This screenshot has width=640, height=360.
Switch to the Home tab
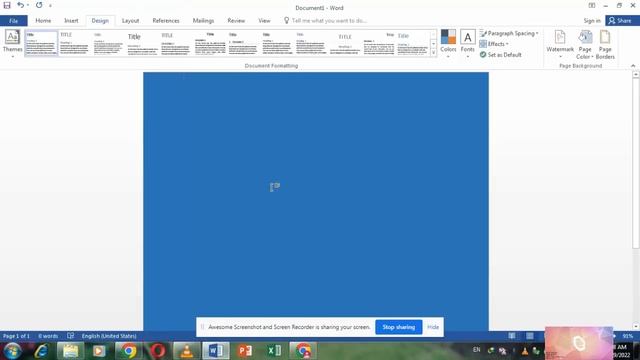[x=43, y=20]
